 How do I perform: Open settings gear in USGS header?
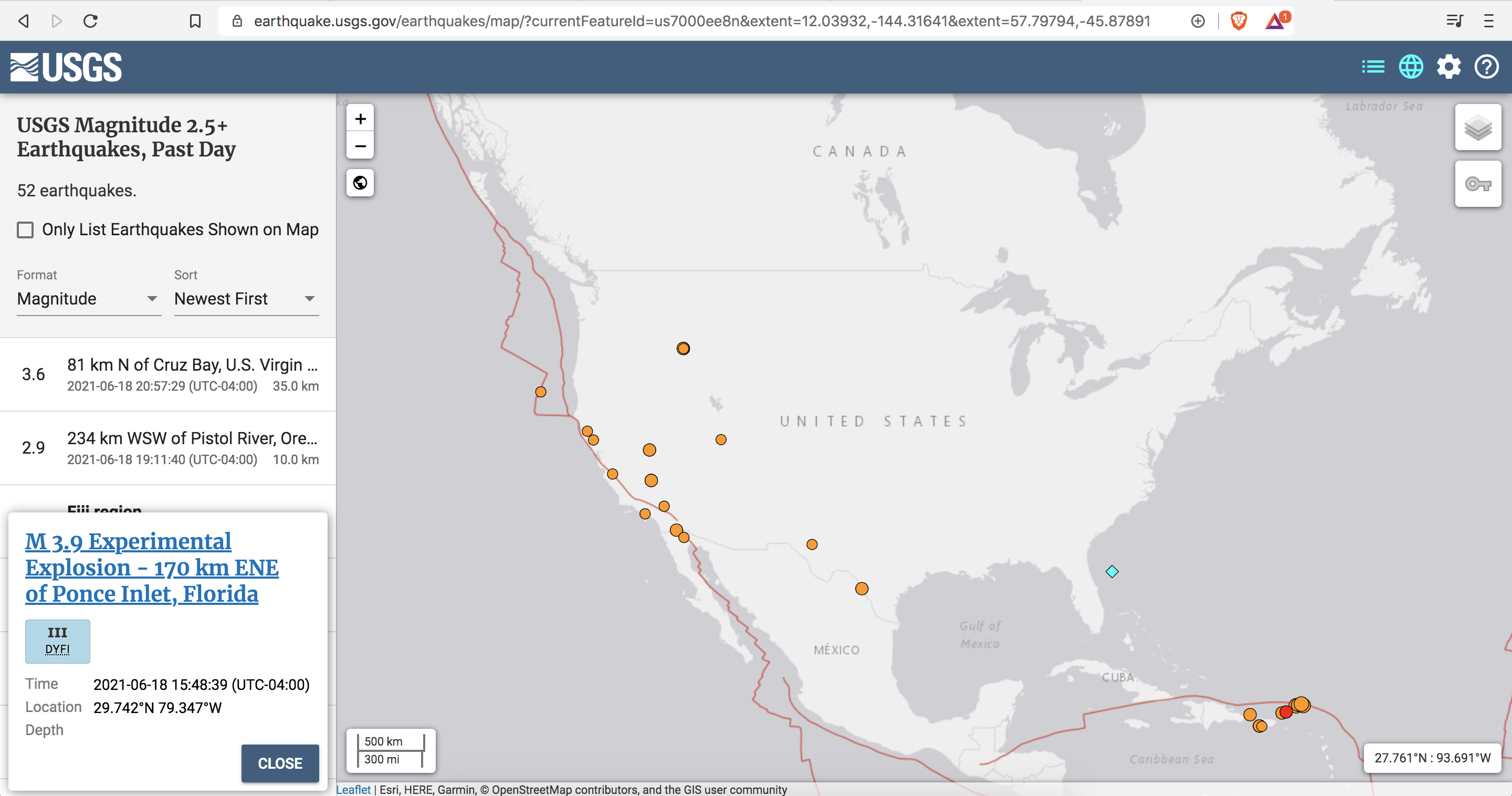click(x=1448, y=67)
